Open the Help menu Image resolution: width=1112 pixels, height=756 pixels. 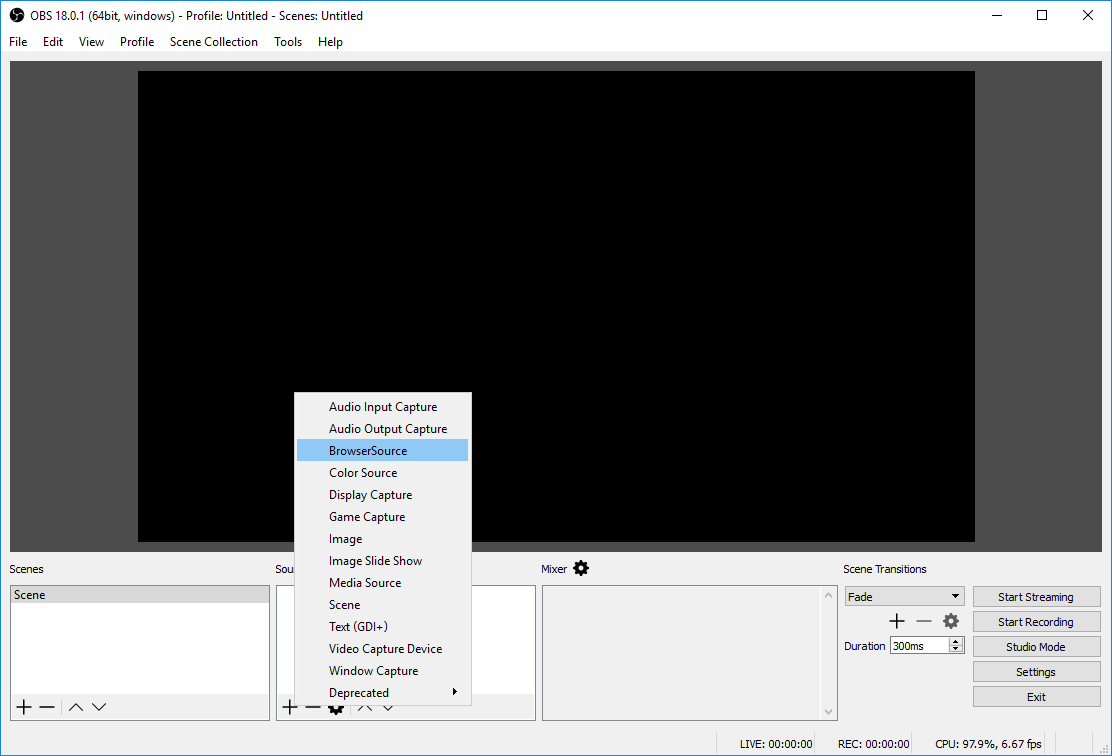[330, 42]
